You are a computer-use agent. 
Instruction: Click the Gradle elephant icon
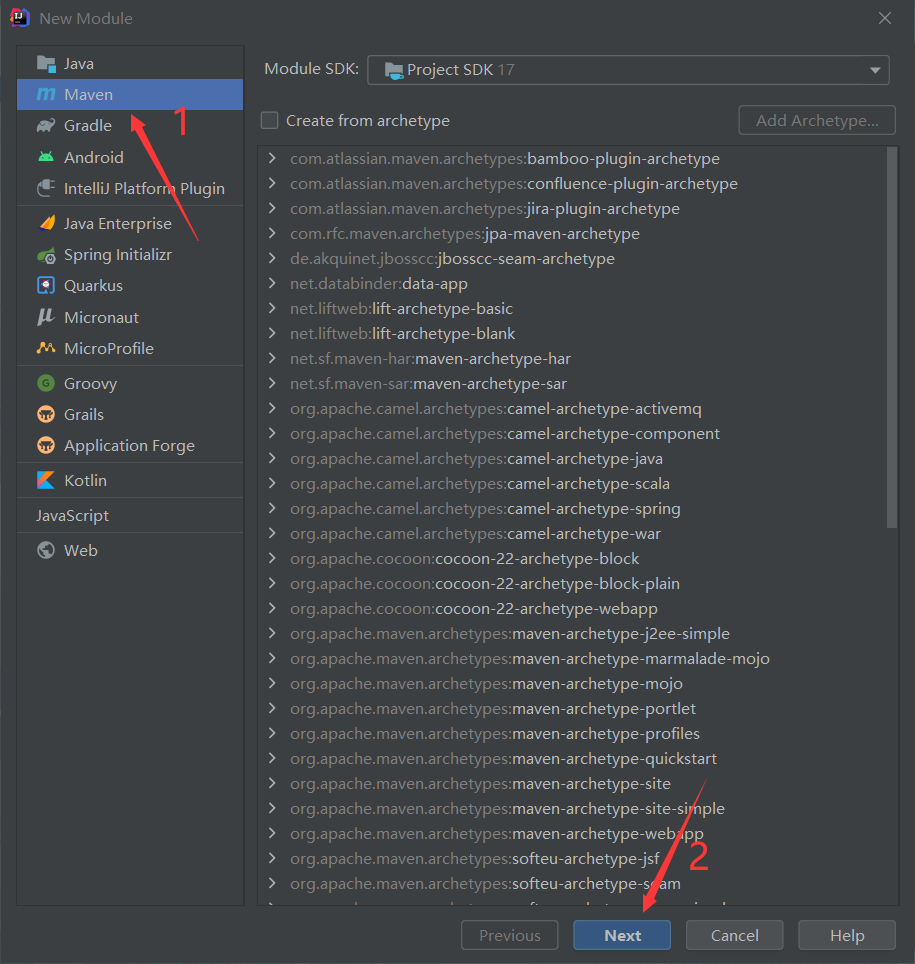pos(46,126)
